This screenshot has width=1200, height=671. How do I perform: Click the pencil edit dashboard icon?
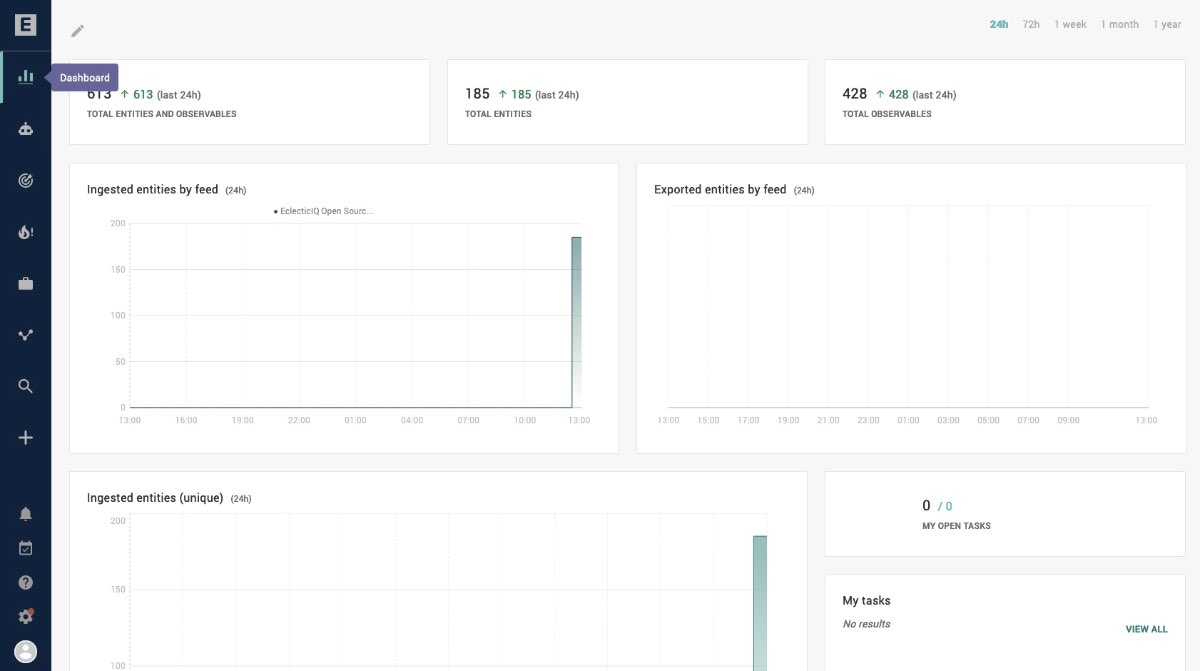(78, 31)
